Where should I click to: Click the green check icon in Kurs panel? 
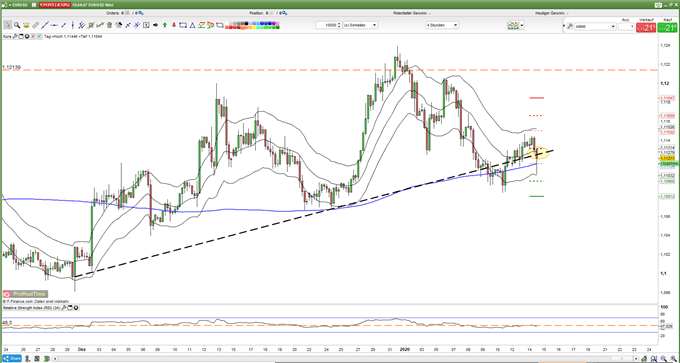(39, 36)
